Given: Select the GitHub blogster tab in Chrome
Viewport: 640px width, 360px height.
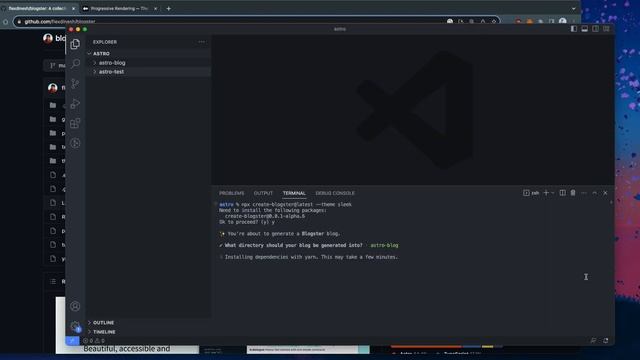Looking at the screenshot, I should (37, 8).
